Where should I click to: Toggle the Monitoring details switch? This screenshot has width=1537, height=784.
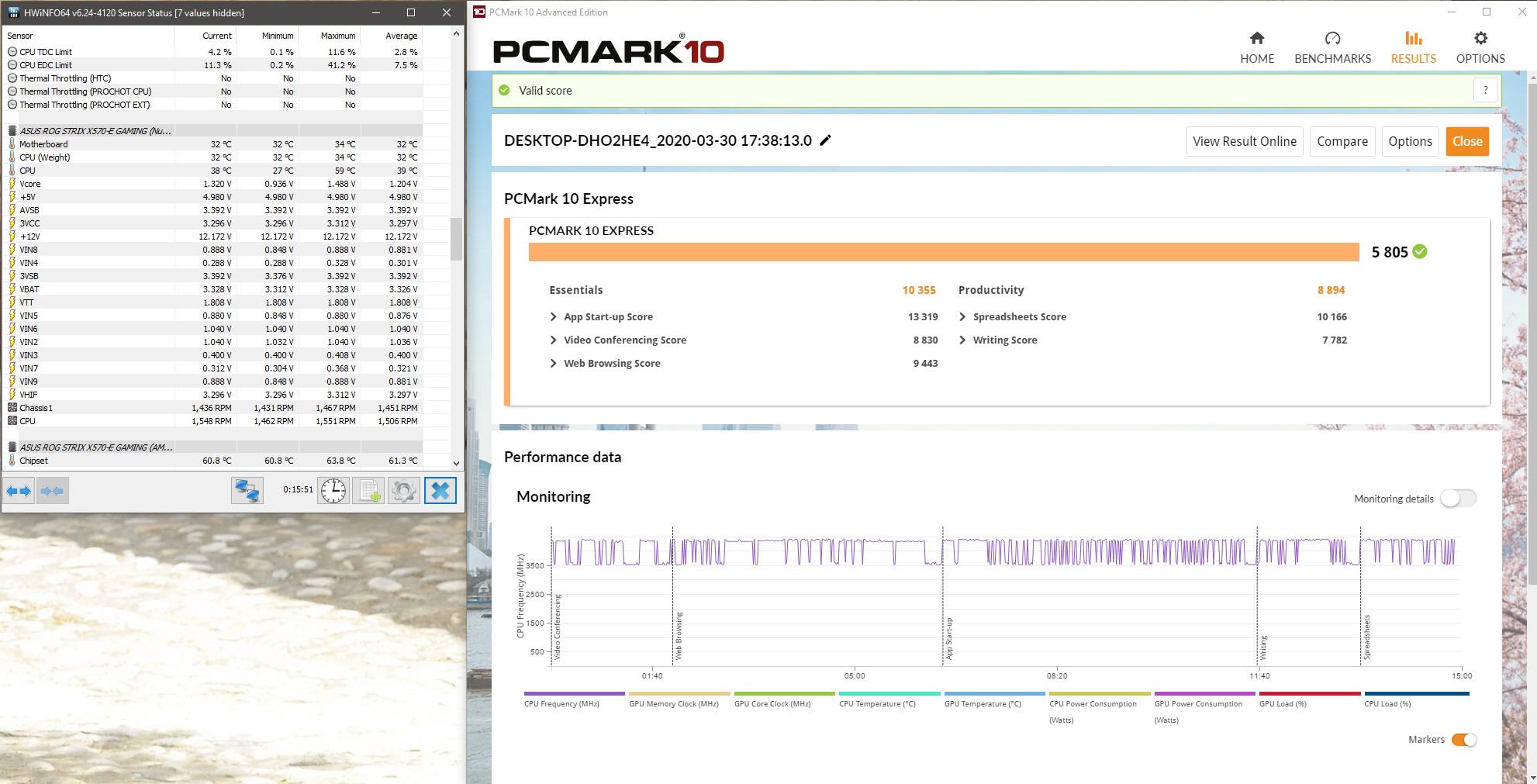pos(1458,499)
